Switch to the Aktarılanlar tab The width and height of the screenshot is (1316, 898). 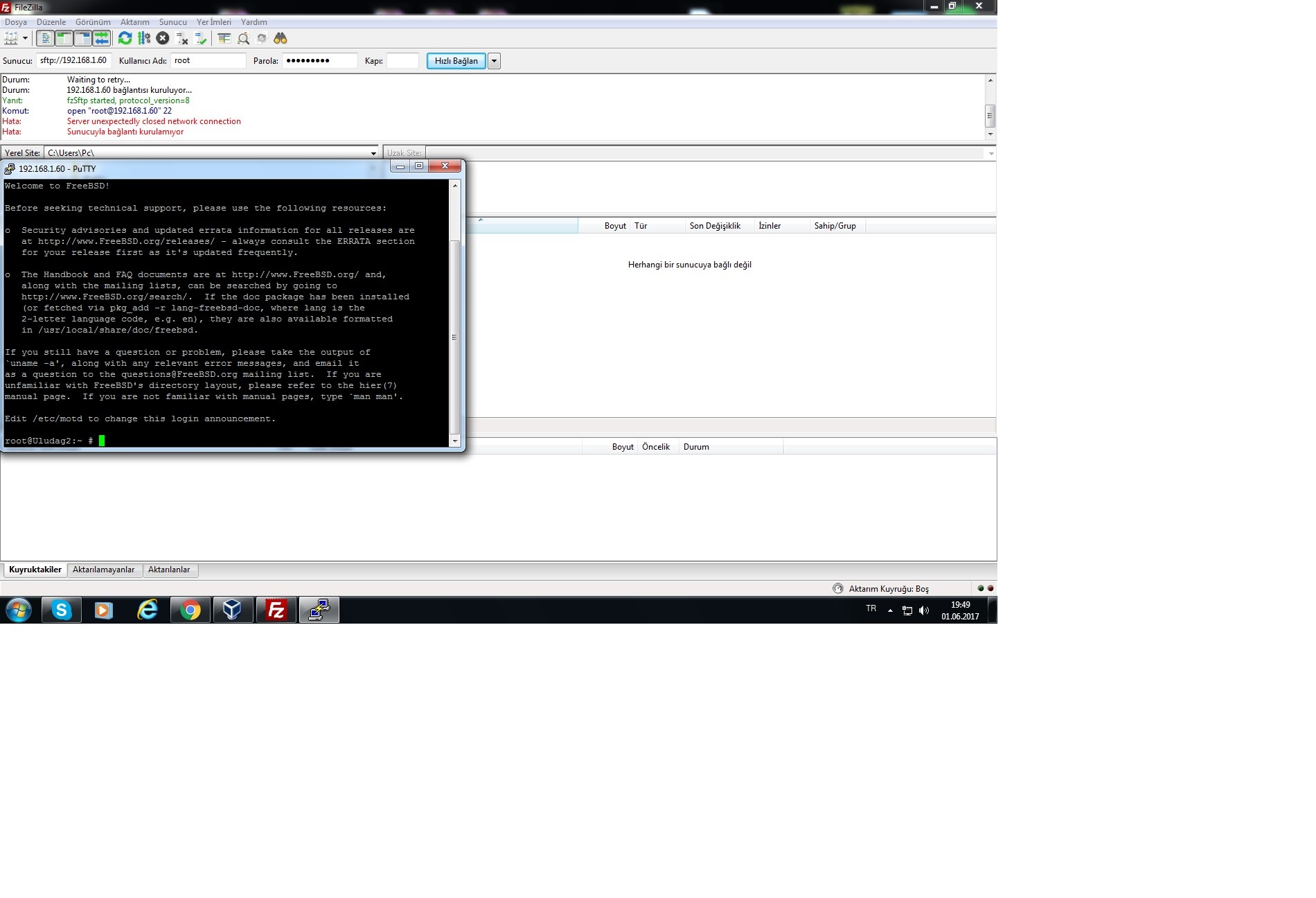[169, 570]
